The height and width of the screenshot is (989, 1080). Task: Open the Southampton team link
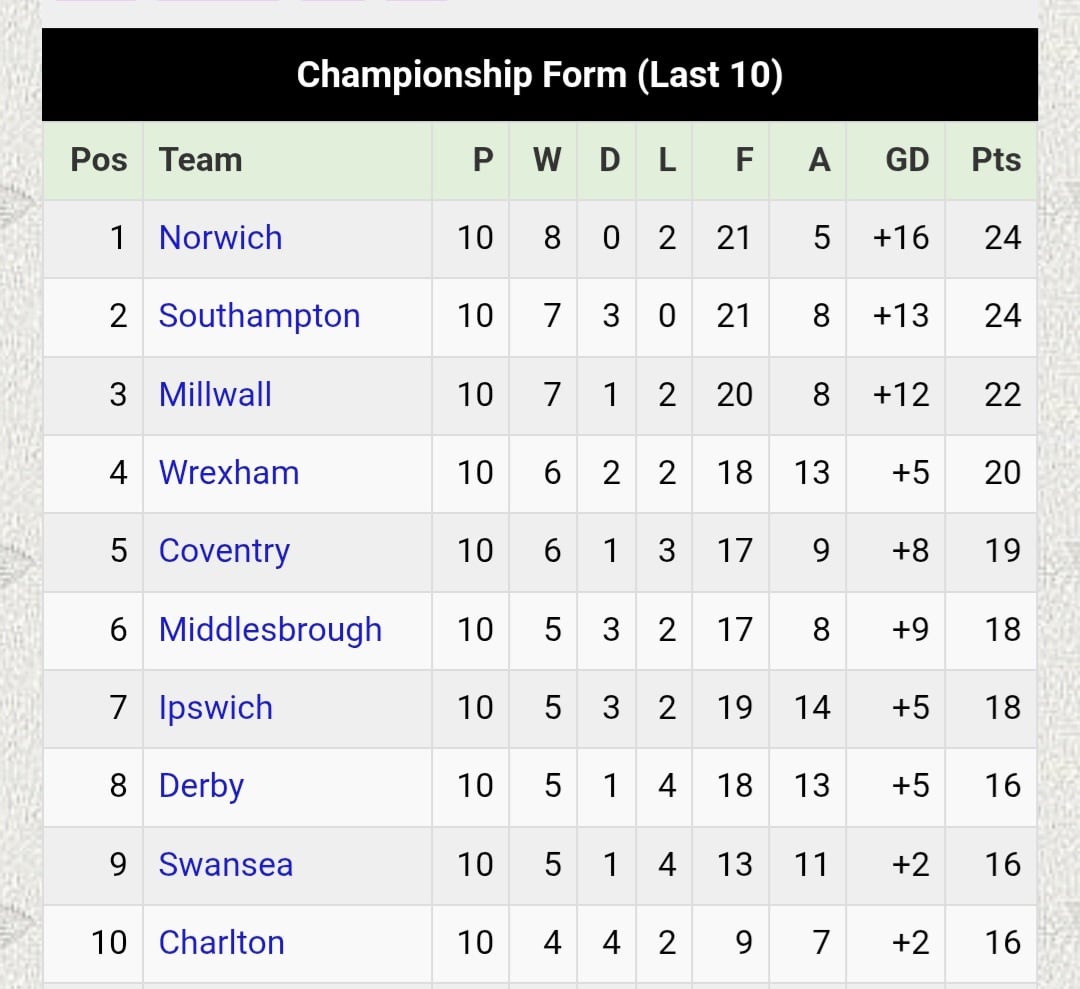pos(259,316)
